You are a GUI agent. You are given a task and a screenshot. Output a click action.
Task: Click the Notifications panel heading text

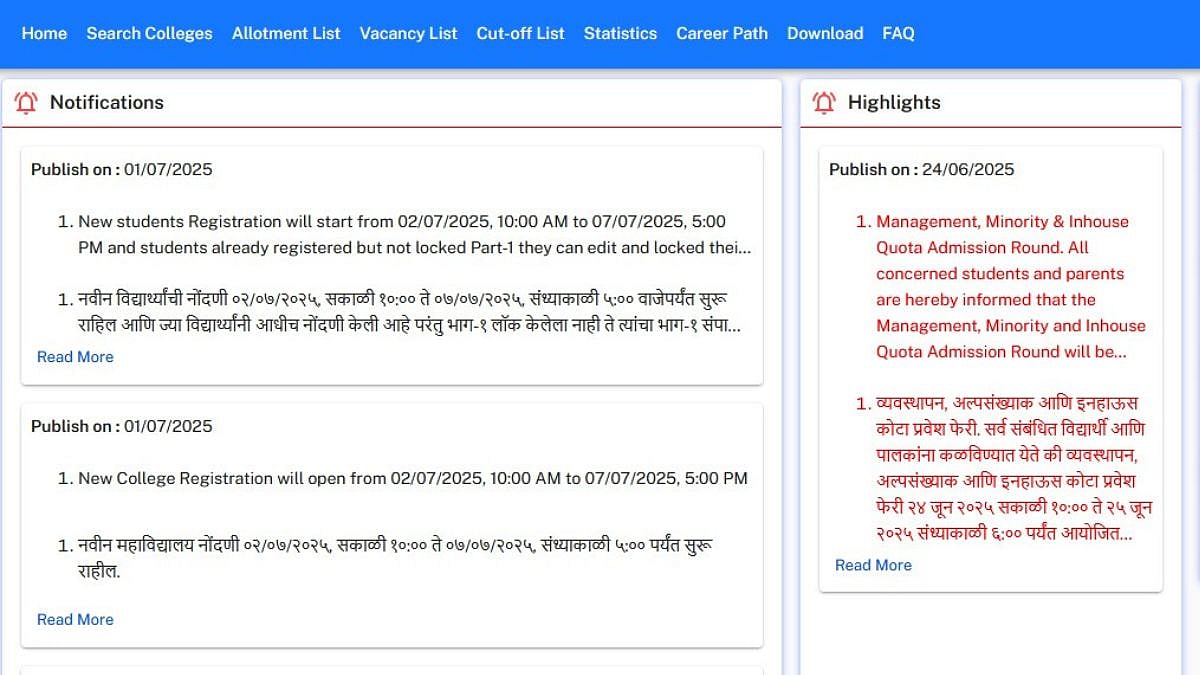tap(107, 102)
